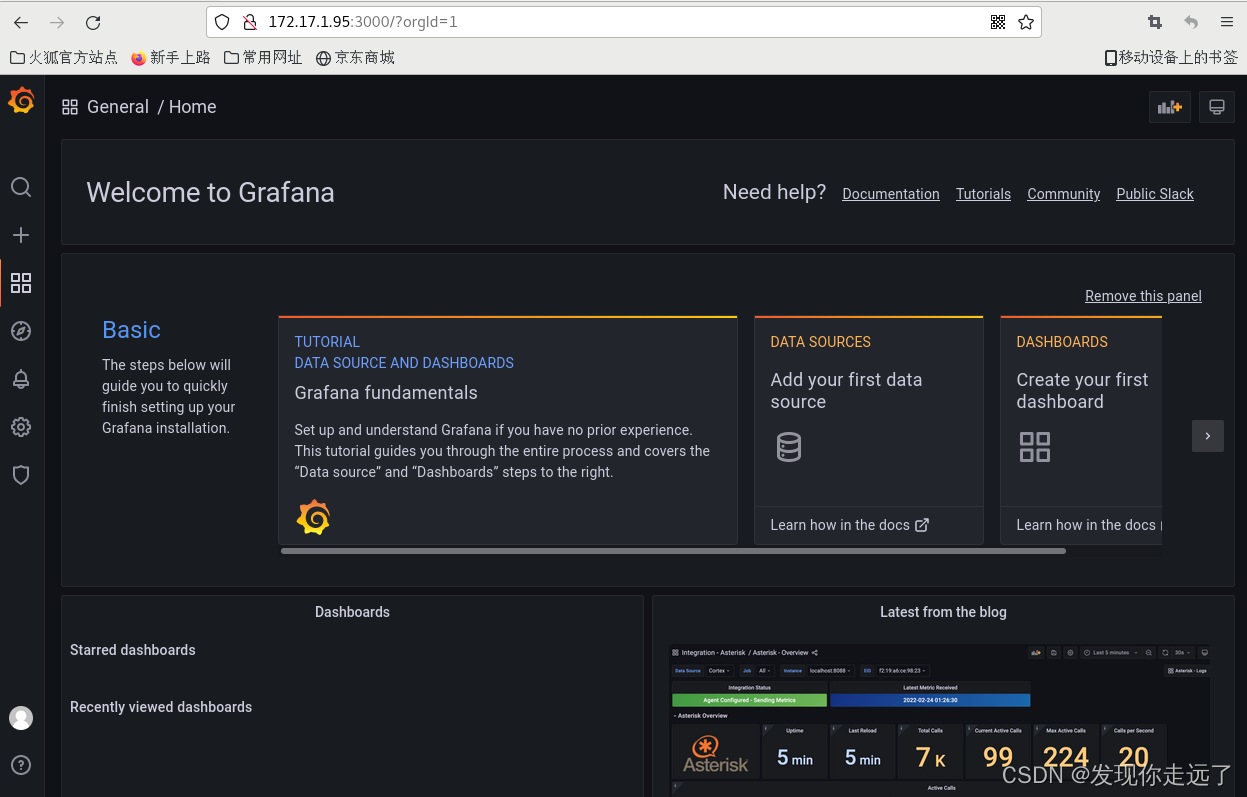Click Starred dashboards heading
Image resolution: width=1247 pixels, height=797 pixels.
133,650
